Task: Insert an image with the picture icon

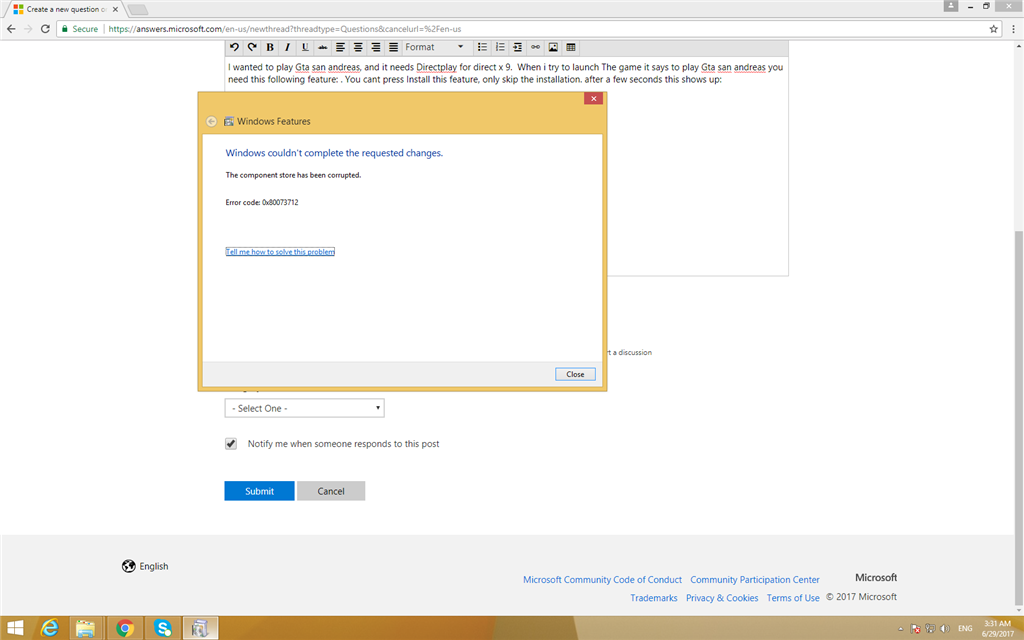Action: click(x=553, y=47)
